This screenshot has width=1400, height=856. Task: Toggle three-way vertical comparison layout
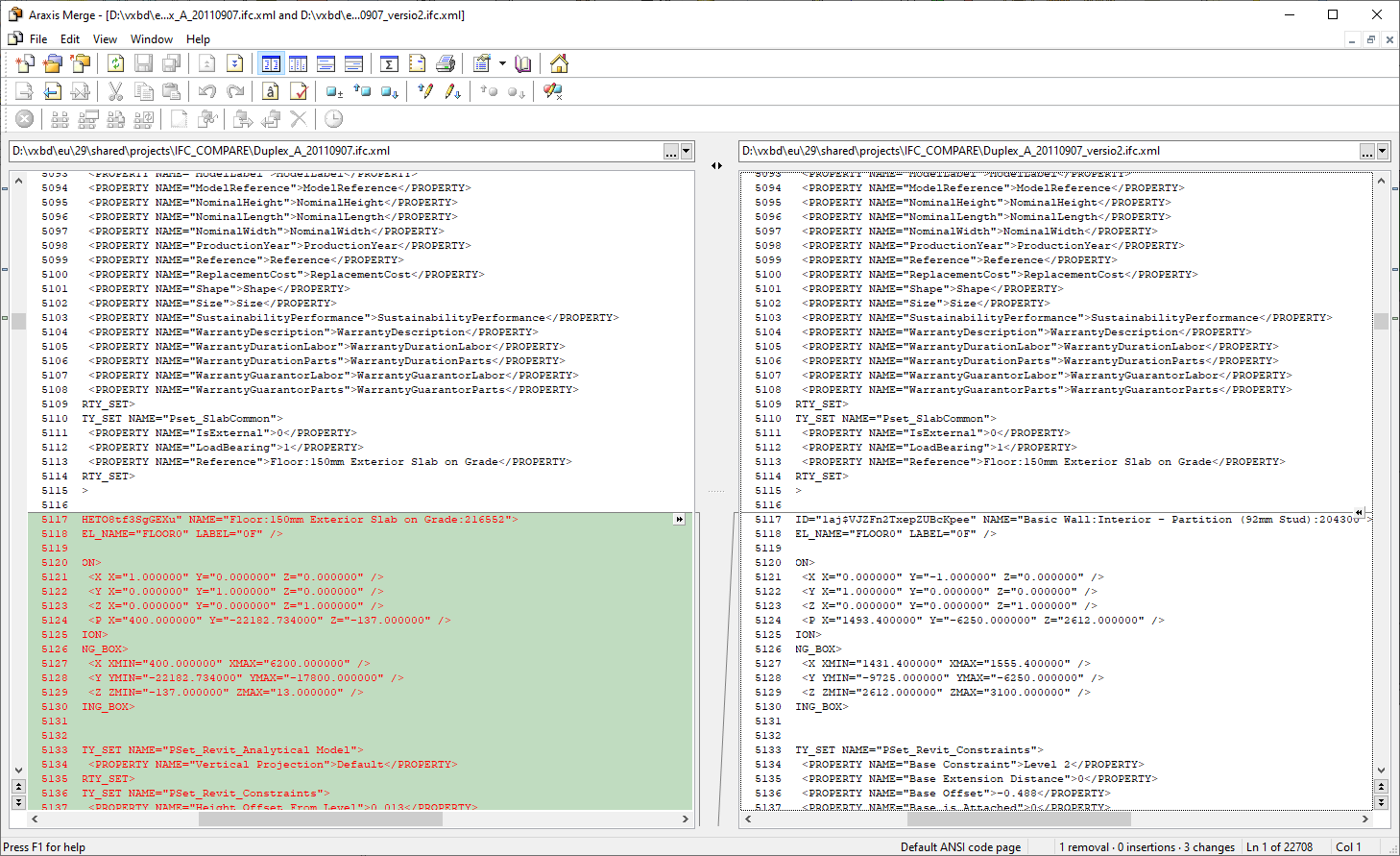click(x=299, y=64)
